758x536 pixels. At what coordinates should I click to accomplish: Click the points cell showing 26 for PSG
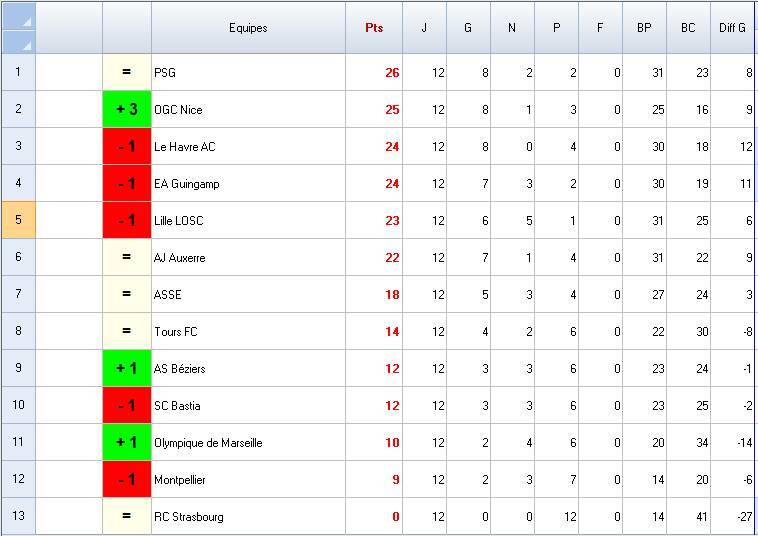[x=374, y=73]
